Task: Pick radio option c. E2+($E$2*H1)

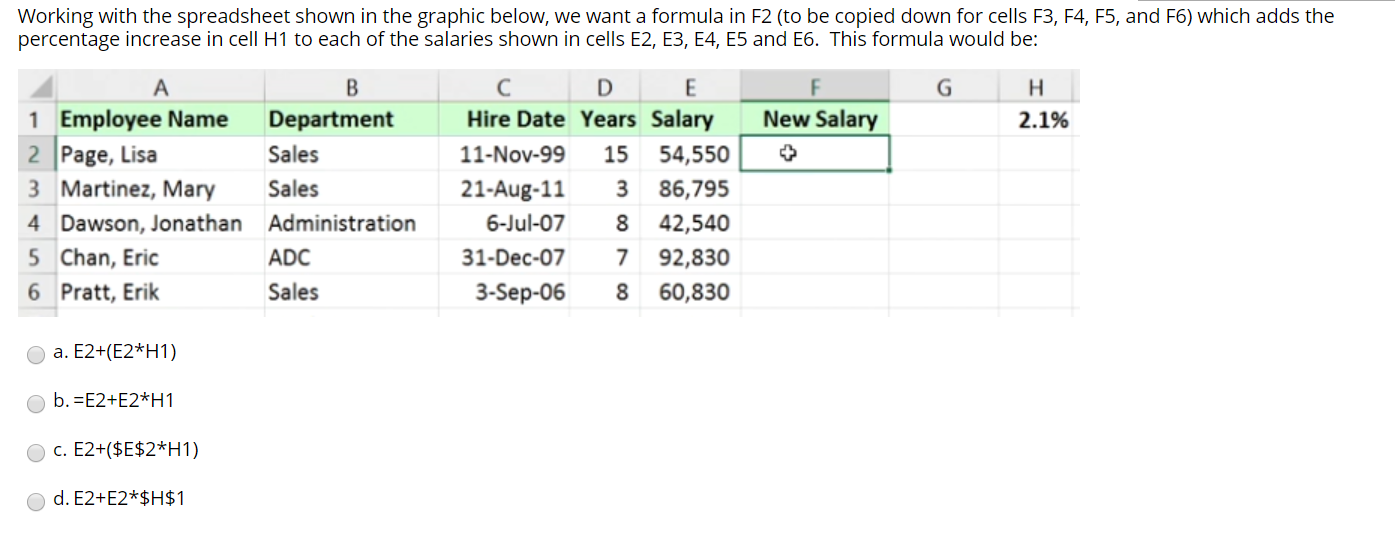Action: [x=37, y=451]
